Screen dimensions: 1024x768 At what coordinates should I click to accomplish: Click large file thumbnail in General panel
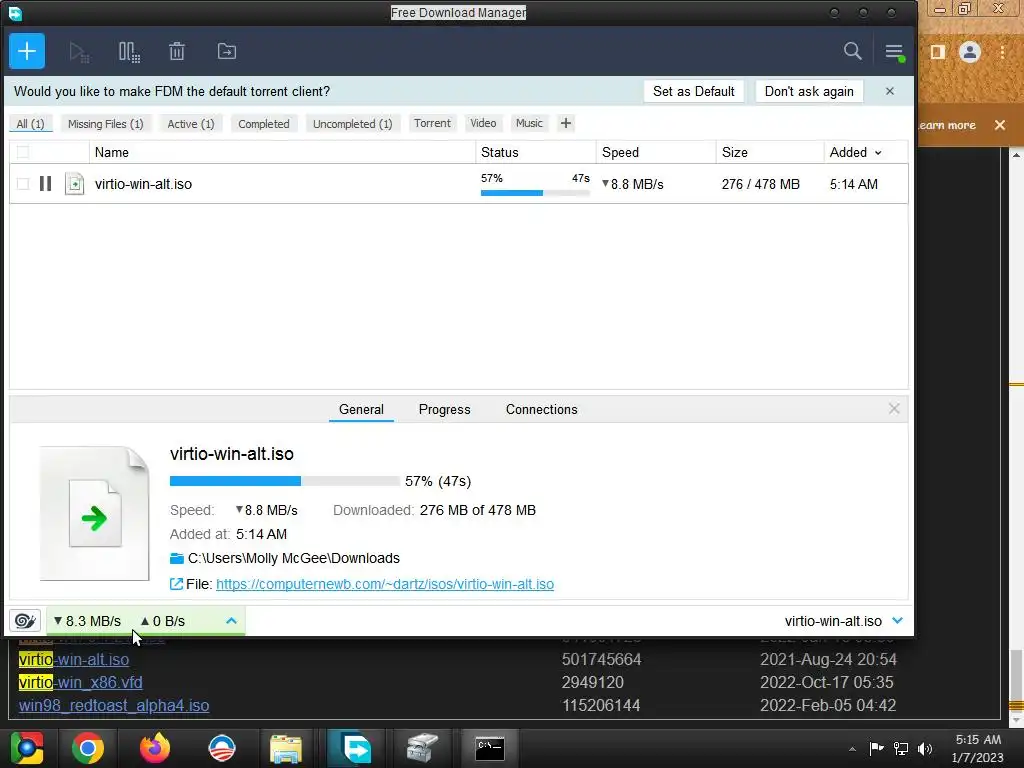click(95, 513)
